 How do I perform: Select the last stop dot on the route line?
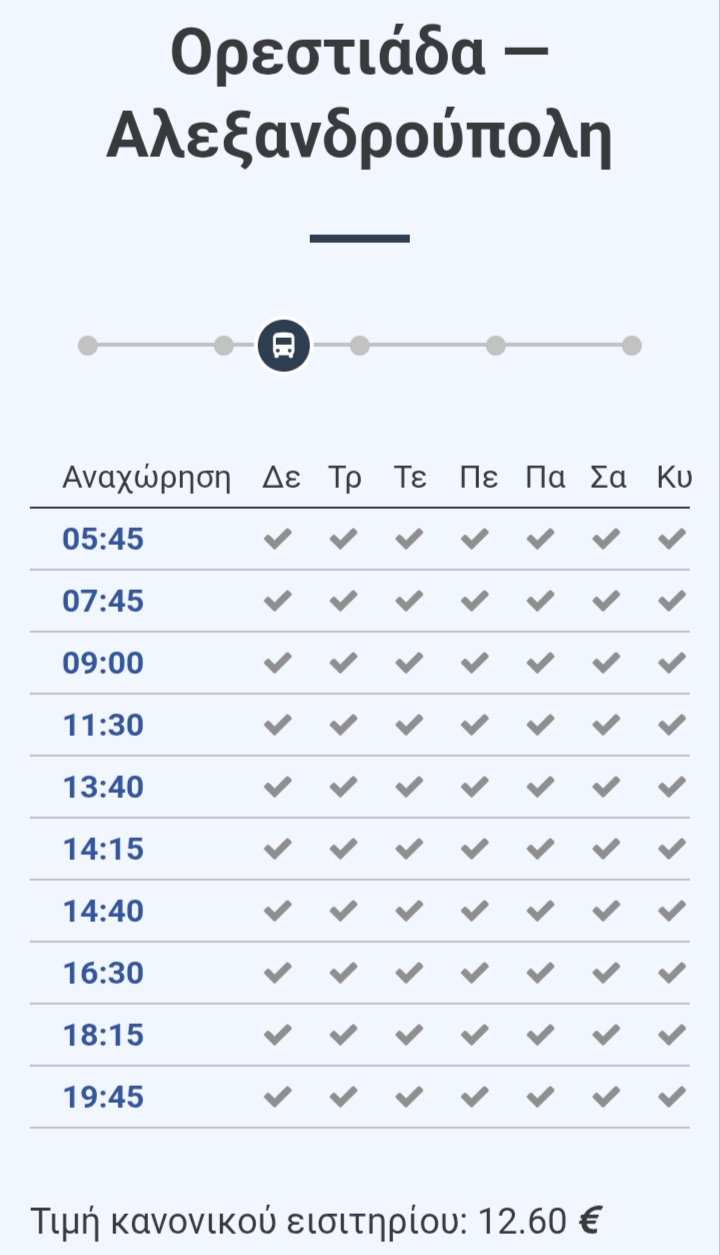coord(631,346)
